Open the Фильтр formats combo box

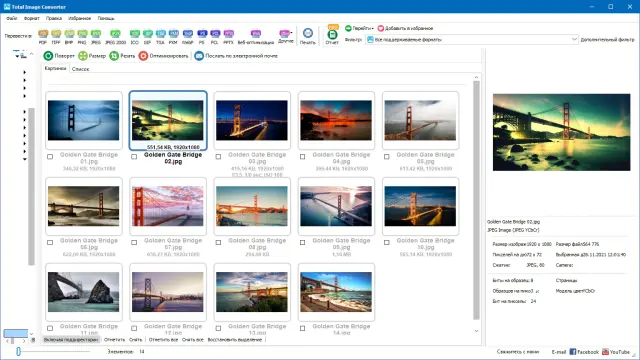click(x=472, y=40)
